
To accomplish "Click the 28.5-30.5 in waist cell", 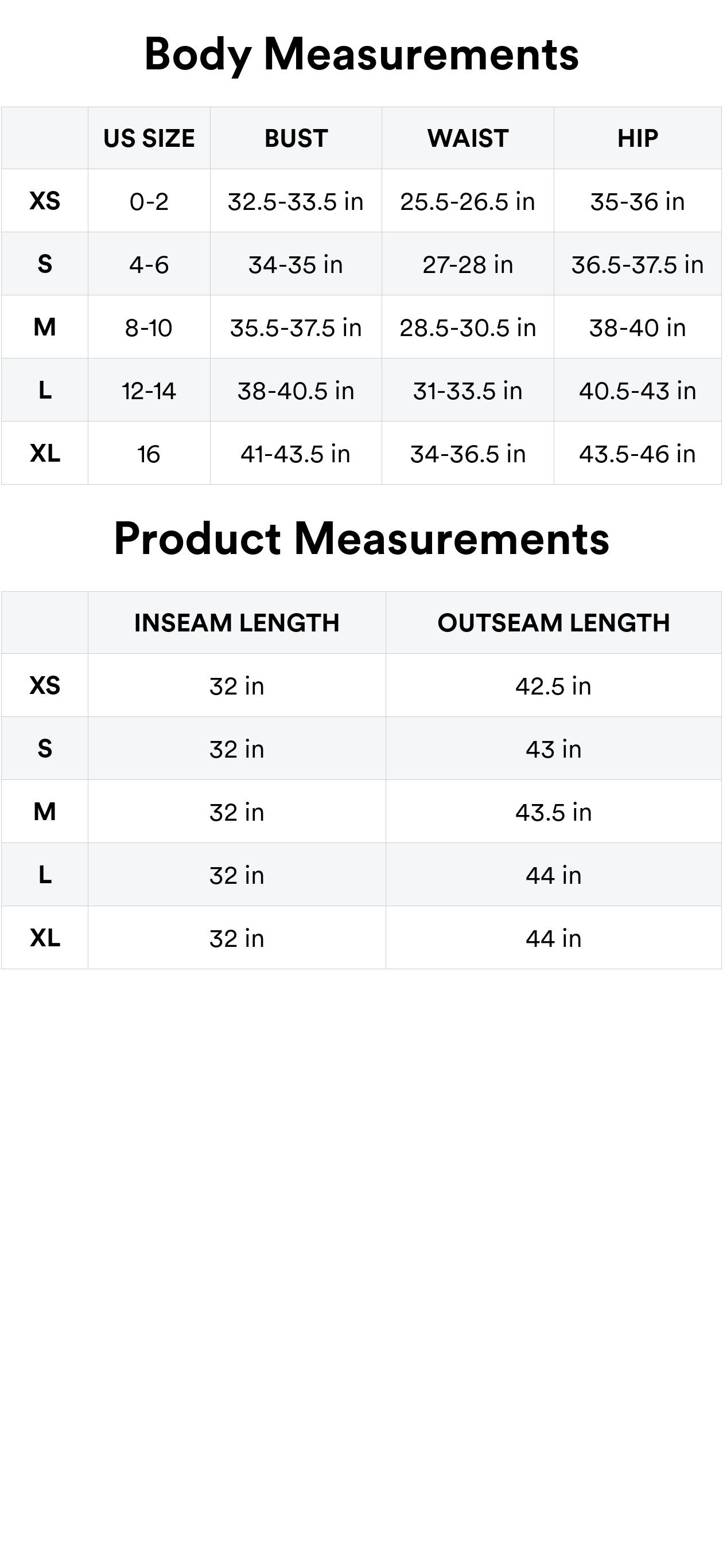I will [x=468, y=328].
